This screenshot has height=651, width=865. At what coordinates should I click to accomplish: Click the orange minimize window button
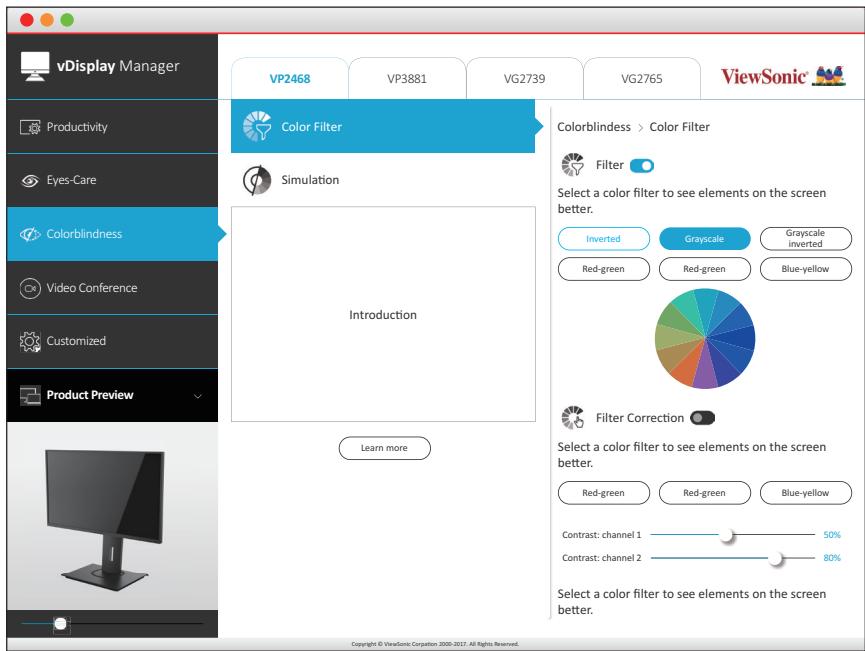(47, 20)
